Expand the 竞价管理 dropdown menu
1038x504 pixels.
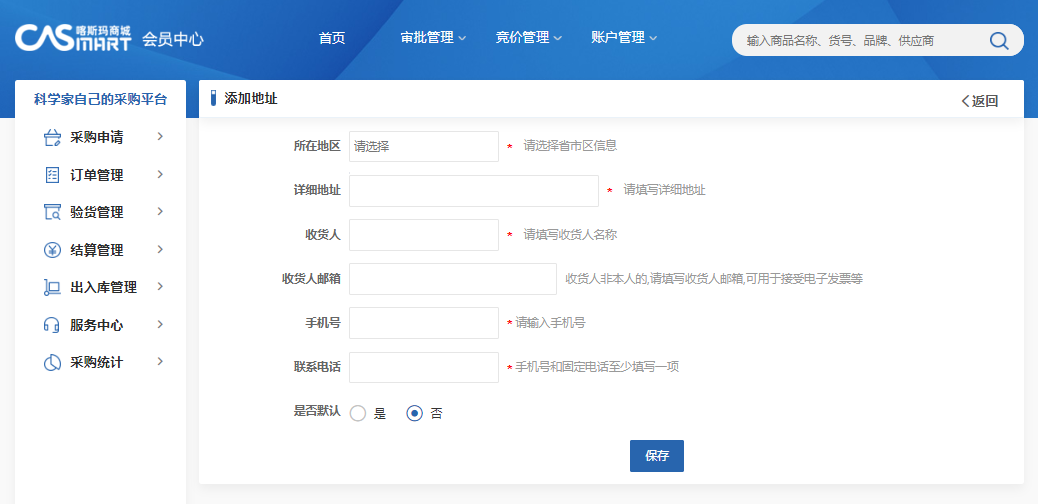click(x=528, y=38)
